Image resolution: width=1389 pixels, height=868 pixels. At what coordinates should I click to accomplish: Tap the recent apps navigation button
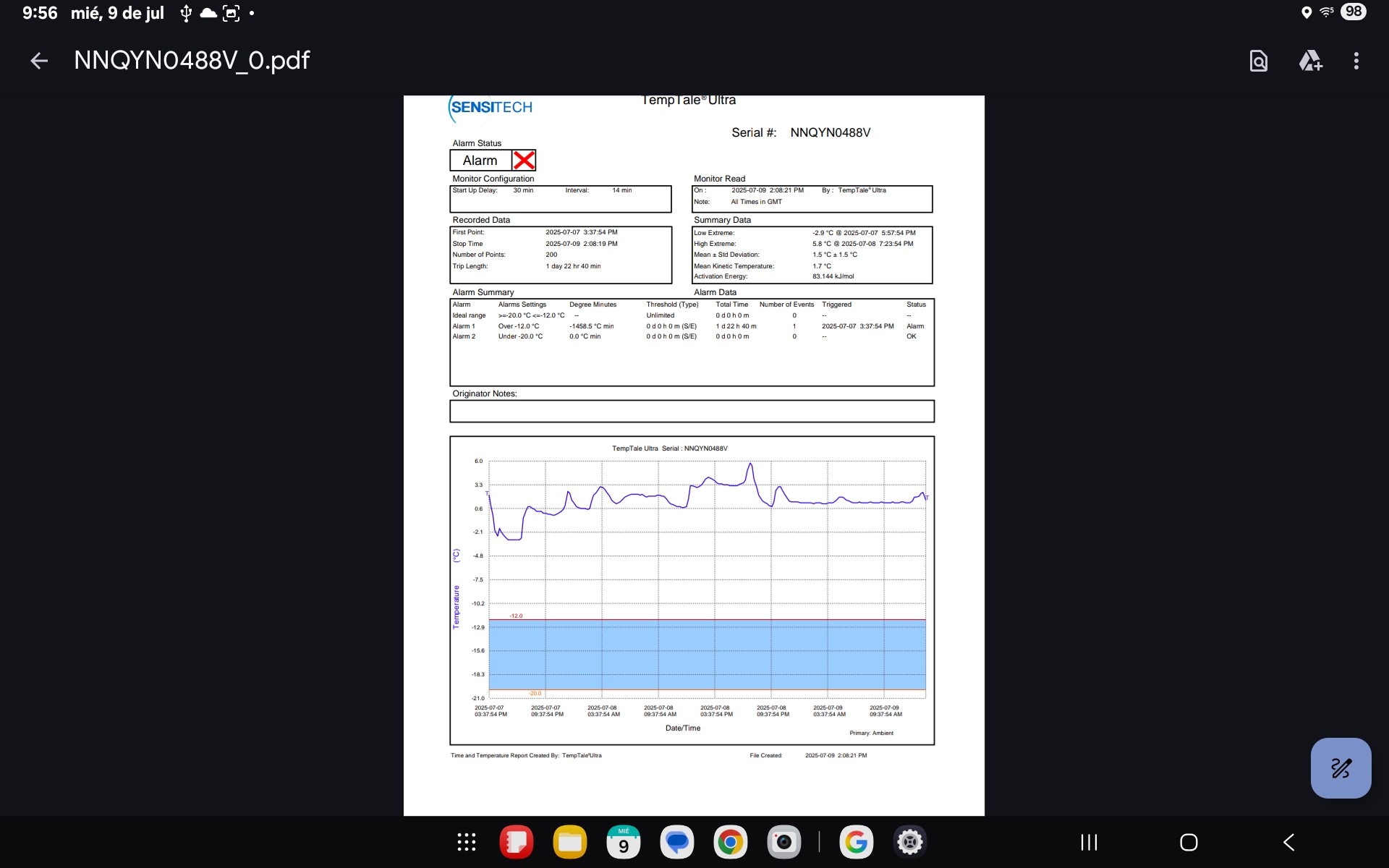click(1089, 842)
